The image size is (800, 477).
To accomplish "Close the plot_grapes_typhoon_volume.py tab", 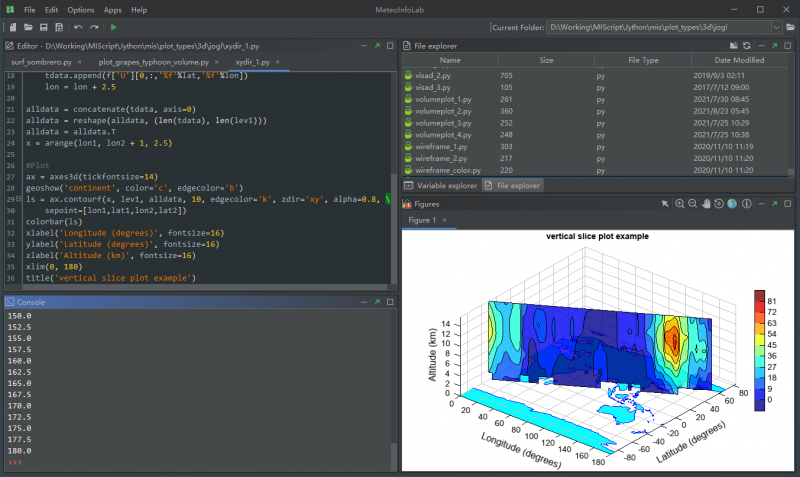I will 218,62.
